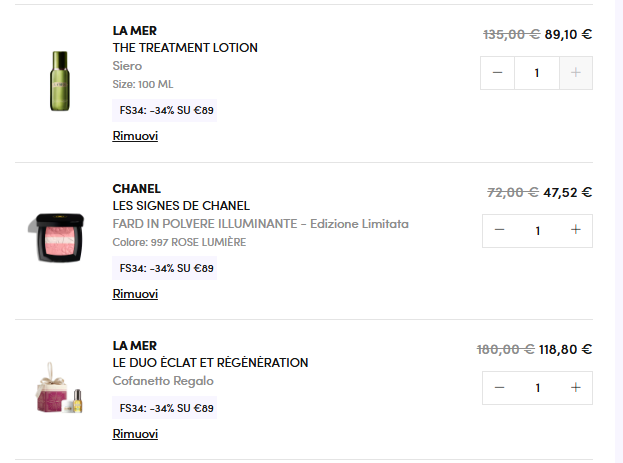The width and height of the screenshot is (623, 463).
Task: Click the CHANEL brand name
Action: coord(137,189)
